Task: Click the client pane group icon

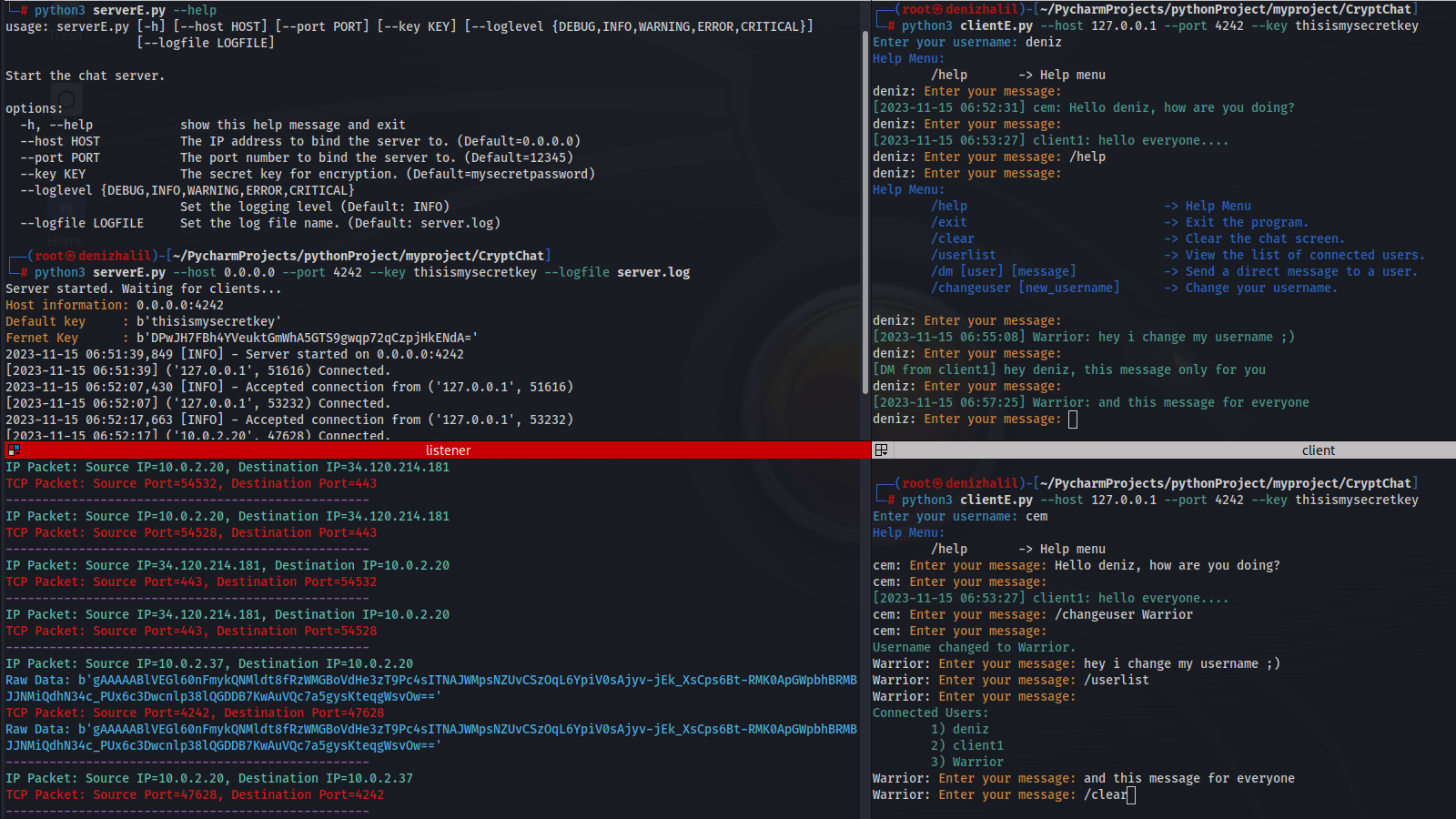Action: coord(881,450)
